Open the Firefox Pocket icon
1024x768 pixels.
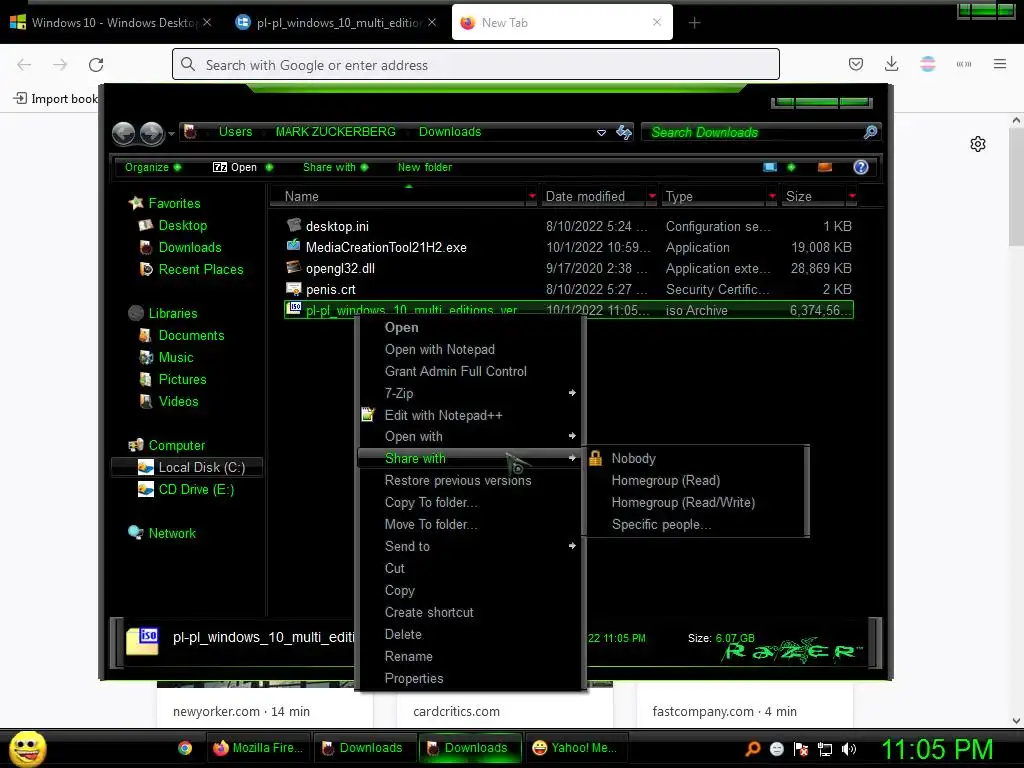[856, 64]
